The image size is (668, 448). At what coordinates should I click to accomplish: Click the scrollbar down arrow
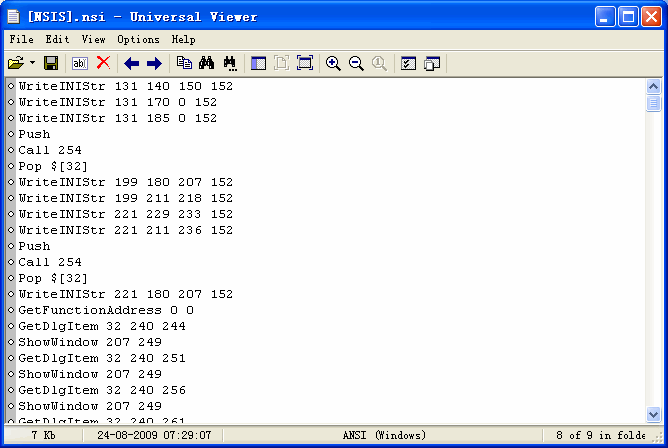click(654, 414)
